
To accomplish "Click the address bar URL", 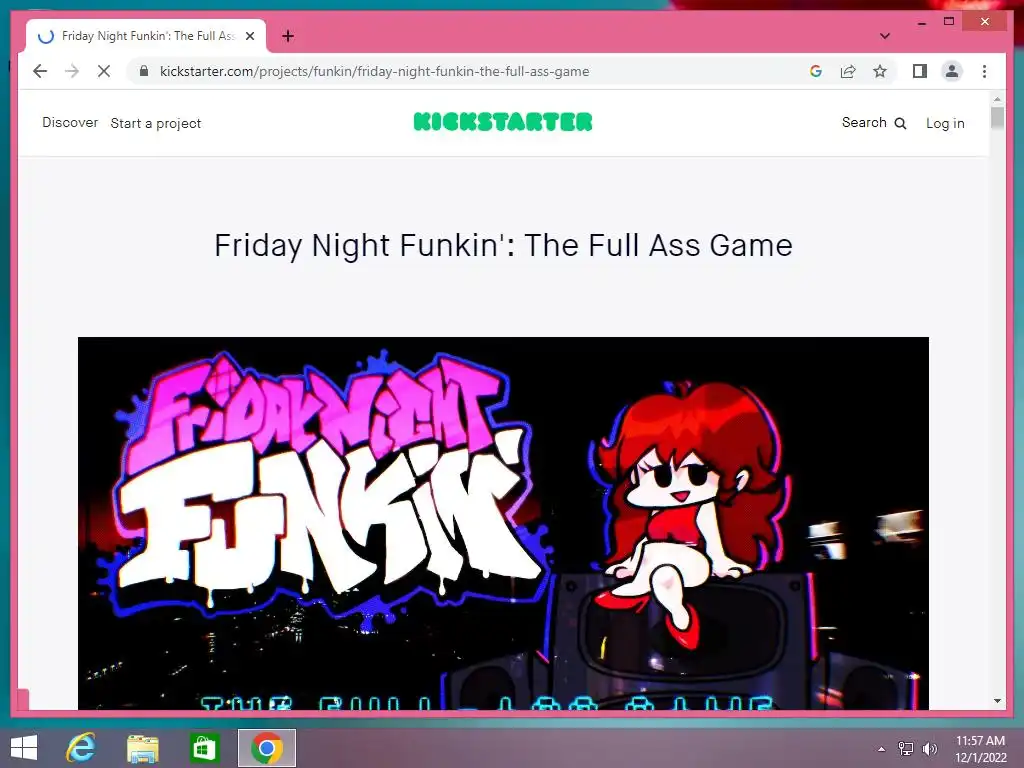I will click(374, 71).
